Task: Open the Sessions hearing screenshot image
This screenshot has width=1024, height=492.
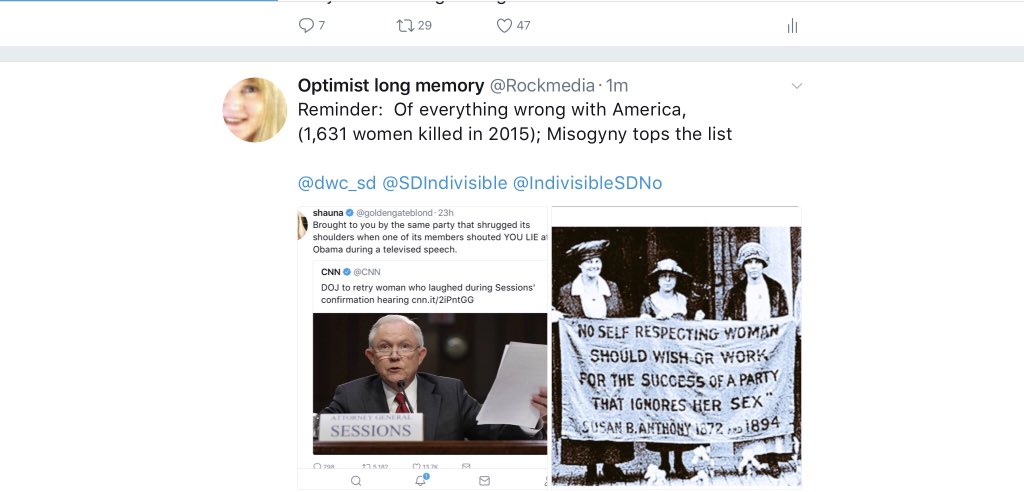Action: tap(423, 347)
